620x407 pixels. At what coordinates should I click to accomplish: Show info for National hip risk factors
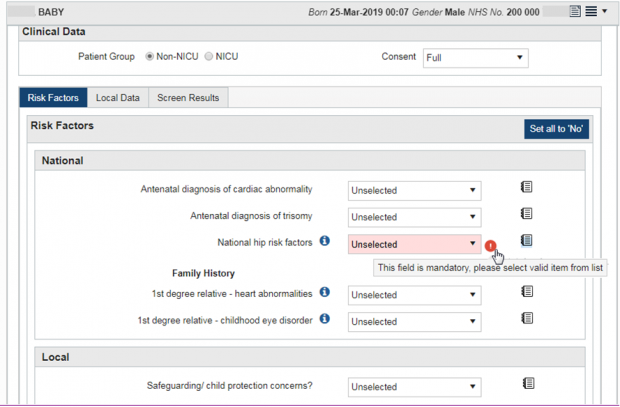click(325, 240)
